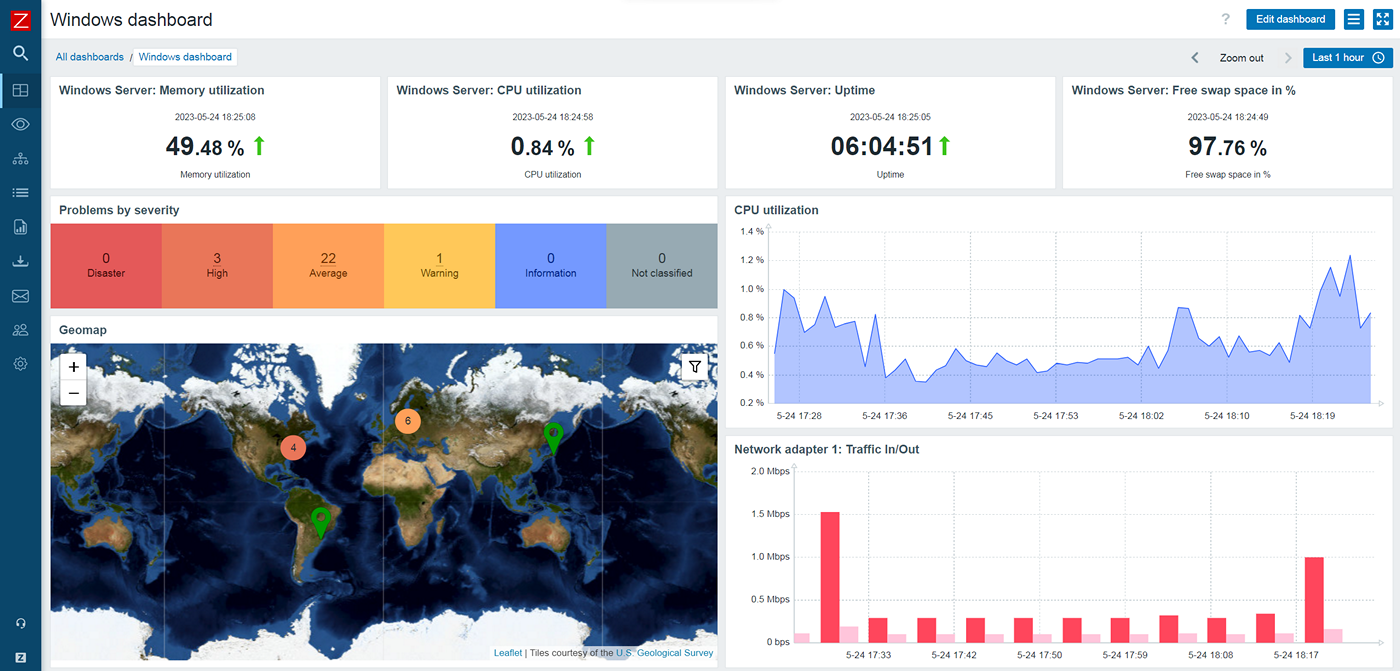Click the orange Average severity cell
The width and height of the screenshot is (1400, 671).
click(x=328, y=265)
